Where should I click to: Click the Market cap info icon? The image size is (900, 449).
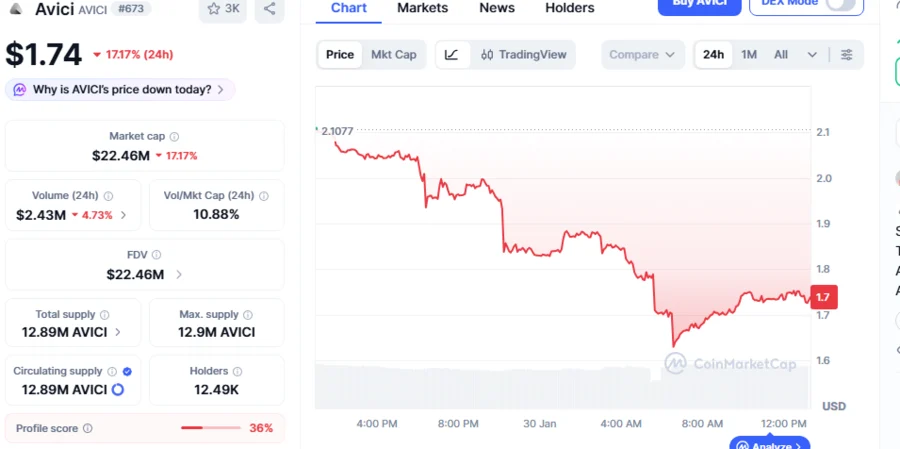[x=174, y=136]
